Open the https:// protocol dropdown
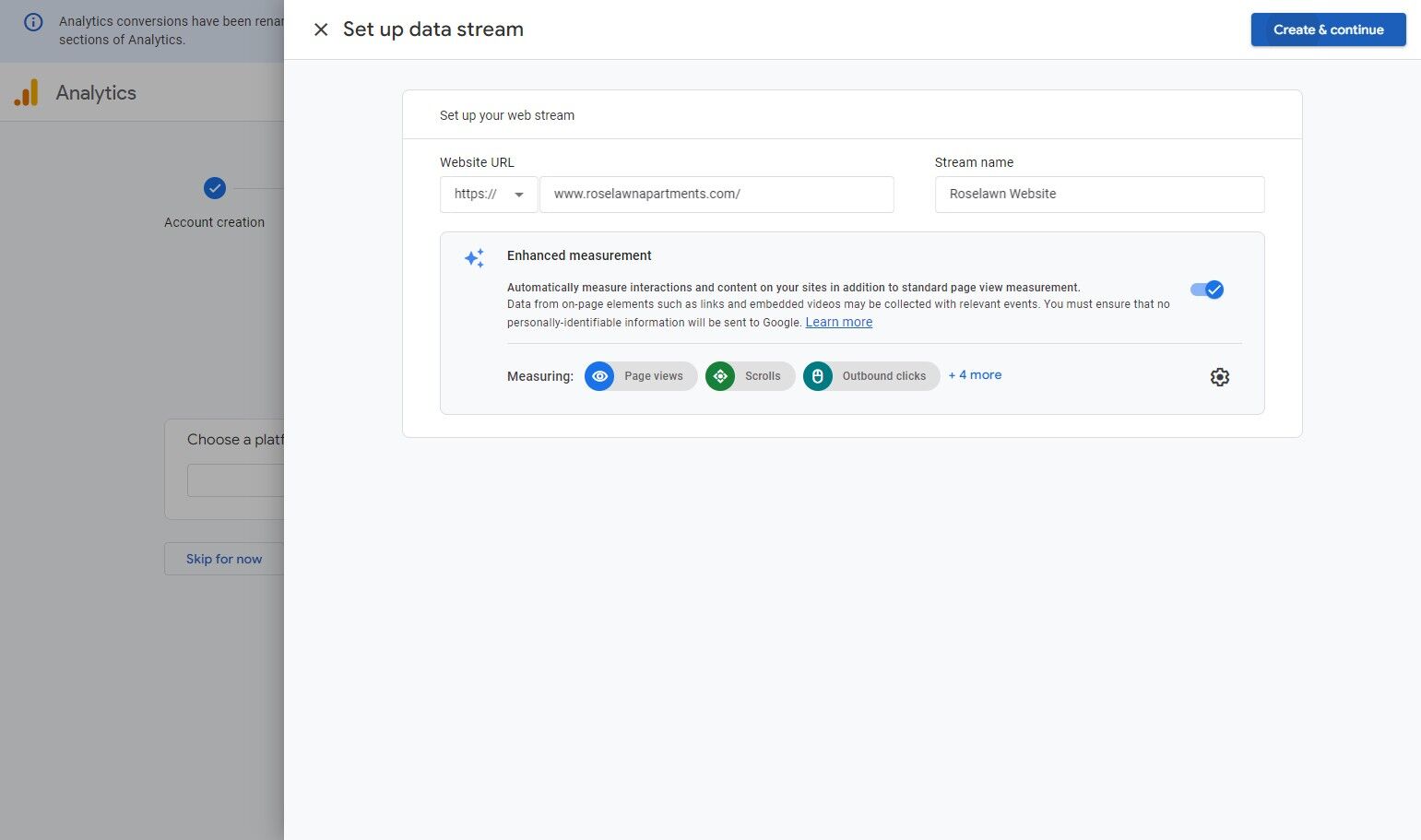1421x840 pixels. click(x=489, y=195)
